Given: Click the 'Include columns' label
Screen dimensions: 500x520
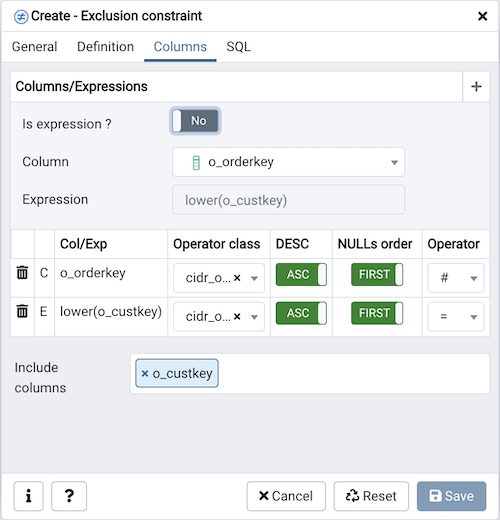Looking at the screenshot, I should pos(40,378).
